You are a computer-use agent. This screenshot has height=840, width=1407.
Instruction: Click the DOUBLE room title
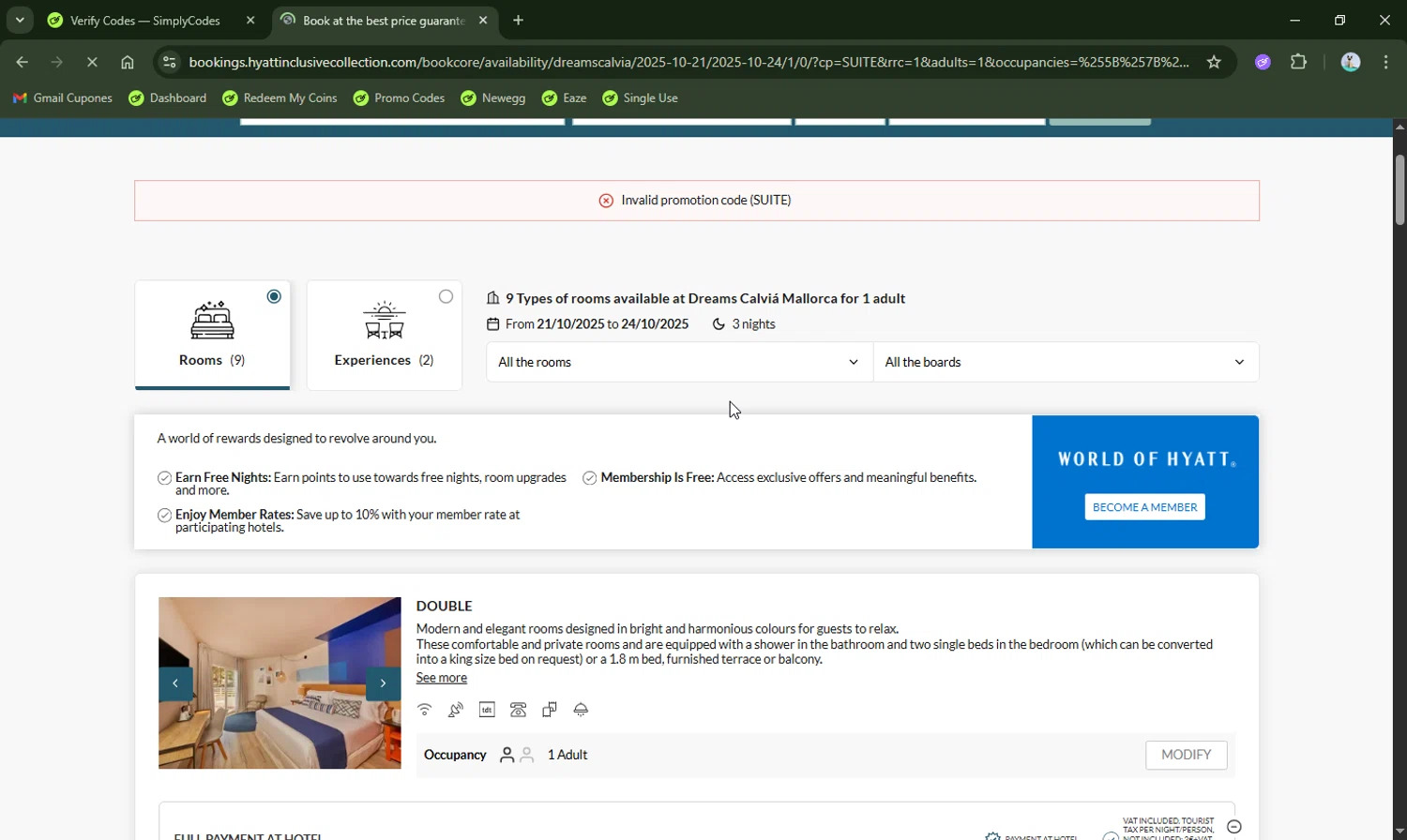click(444, 607)
